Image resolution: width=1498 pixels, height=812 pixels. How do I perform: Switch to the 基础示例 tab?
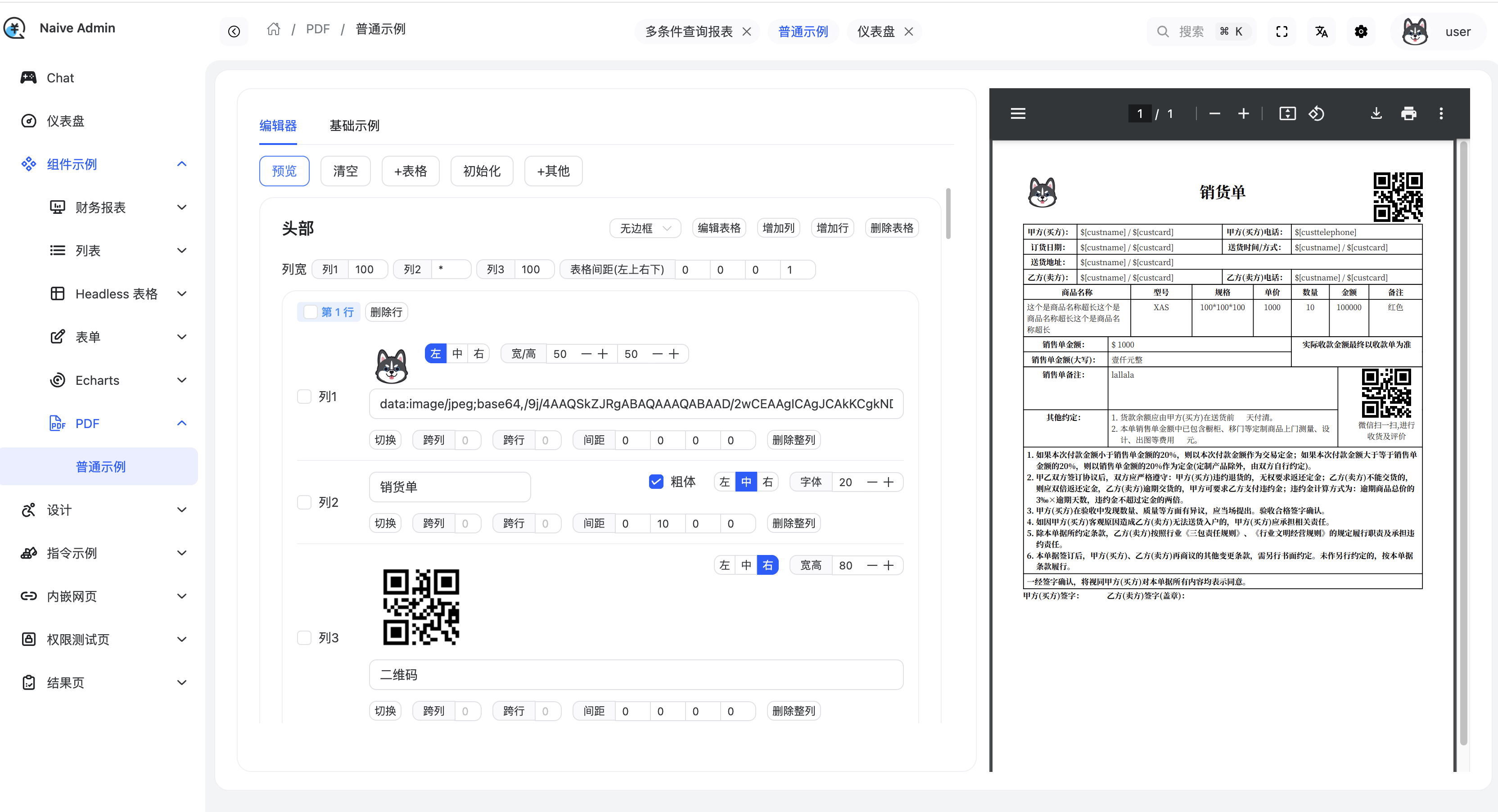coord(354,126)
